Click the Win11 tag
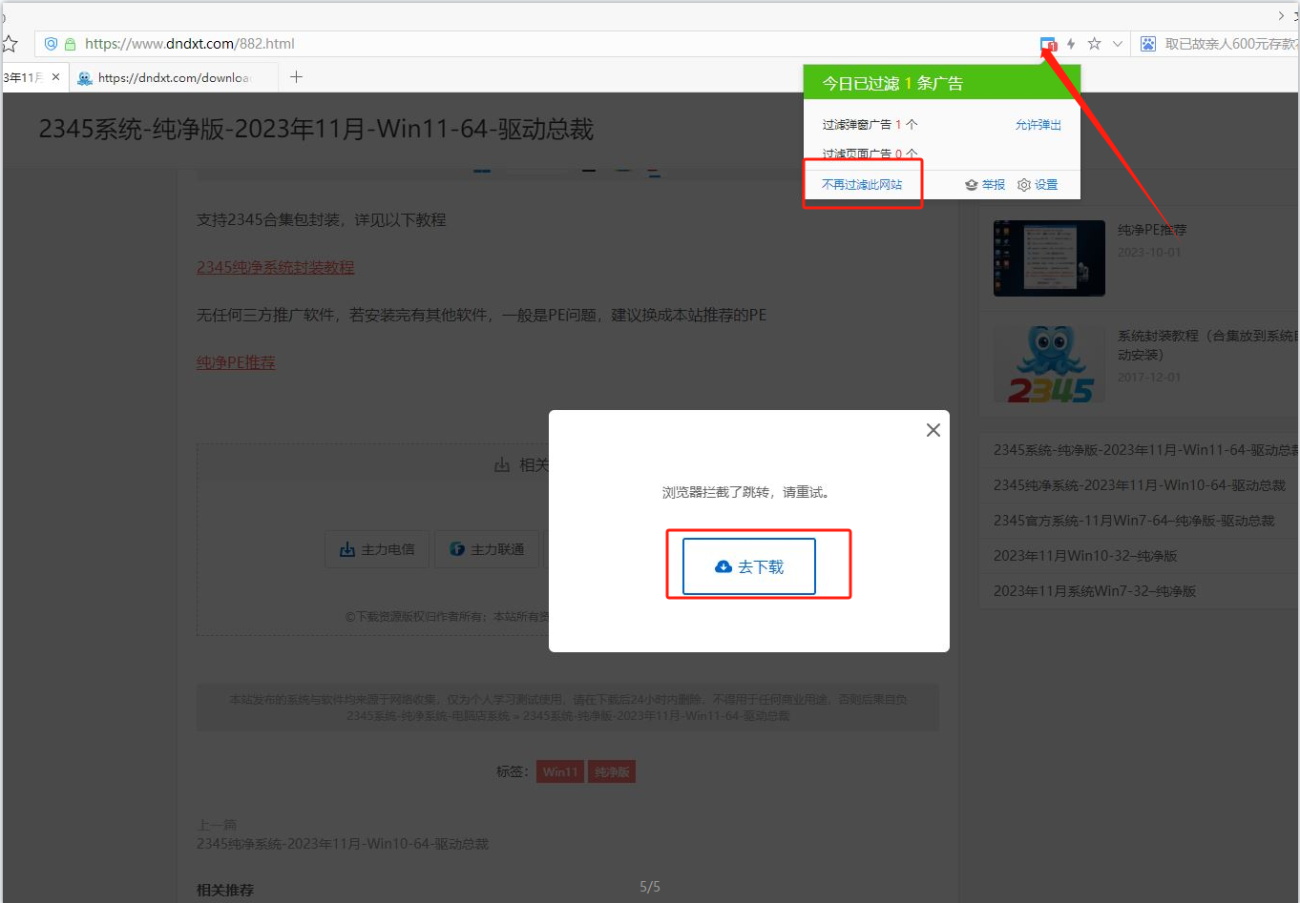This screenshot has width=1300, height=903. coord(560,772)
